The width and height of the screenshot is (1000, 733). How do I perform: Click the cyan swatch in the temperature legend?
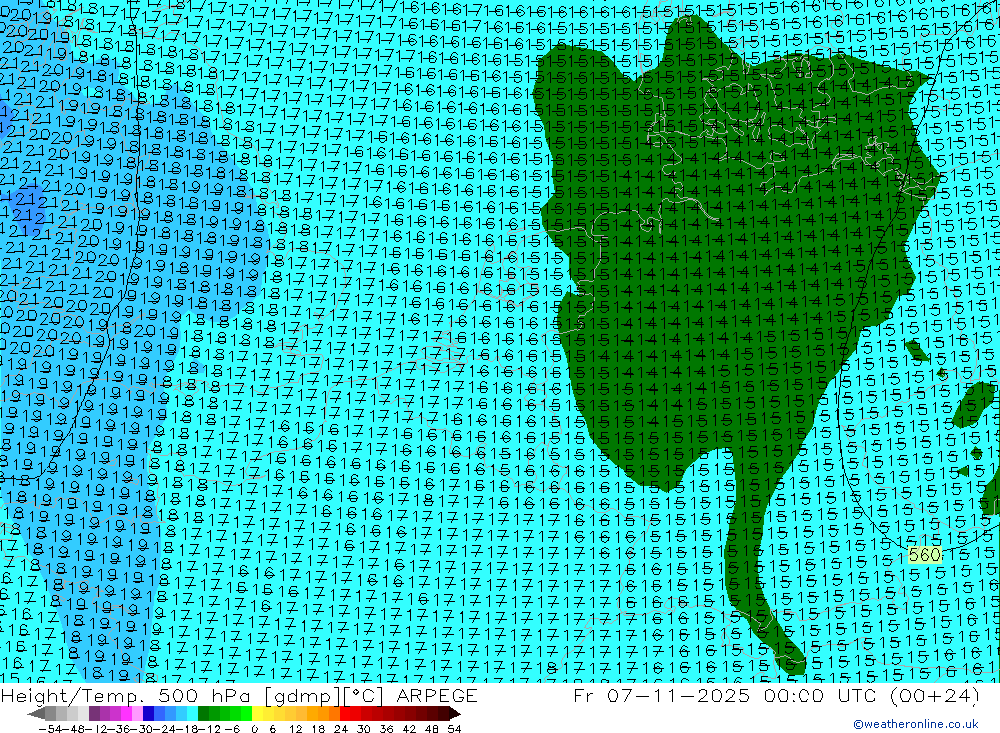click(192, 713)
